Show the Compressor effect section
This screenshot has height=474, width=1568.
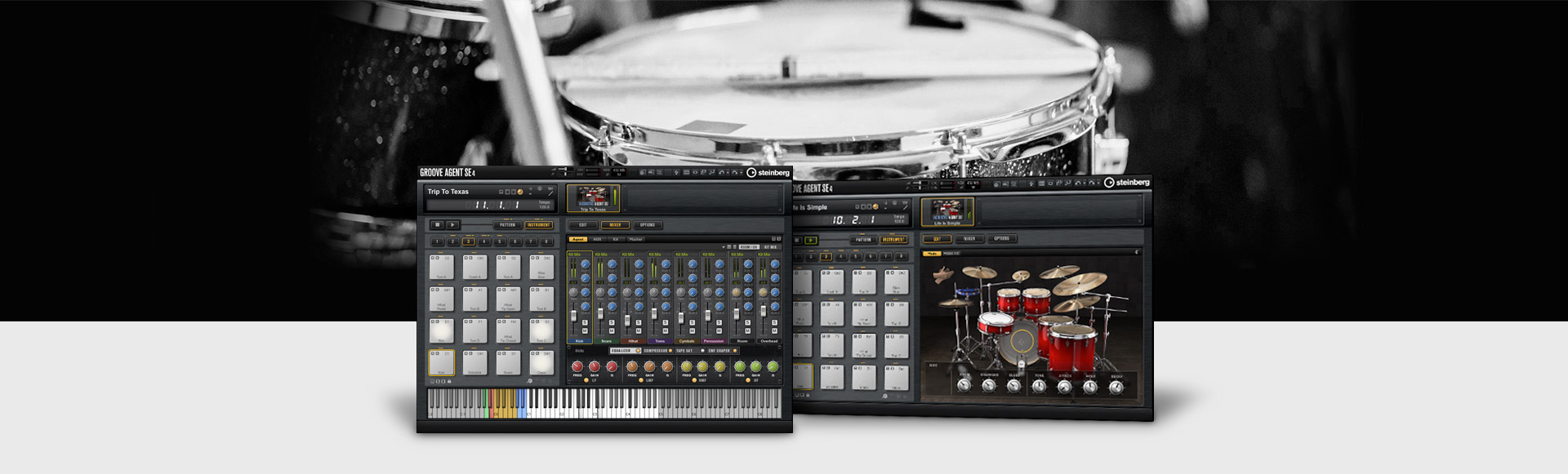[x=658, y=351]
